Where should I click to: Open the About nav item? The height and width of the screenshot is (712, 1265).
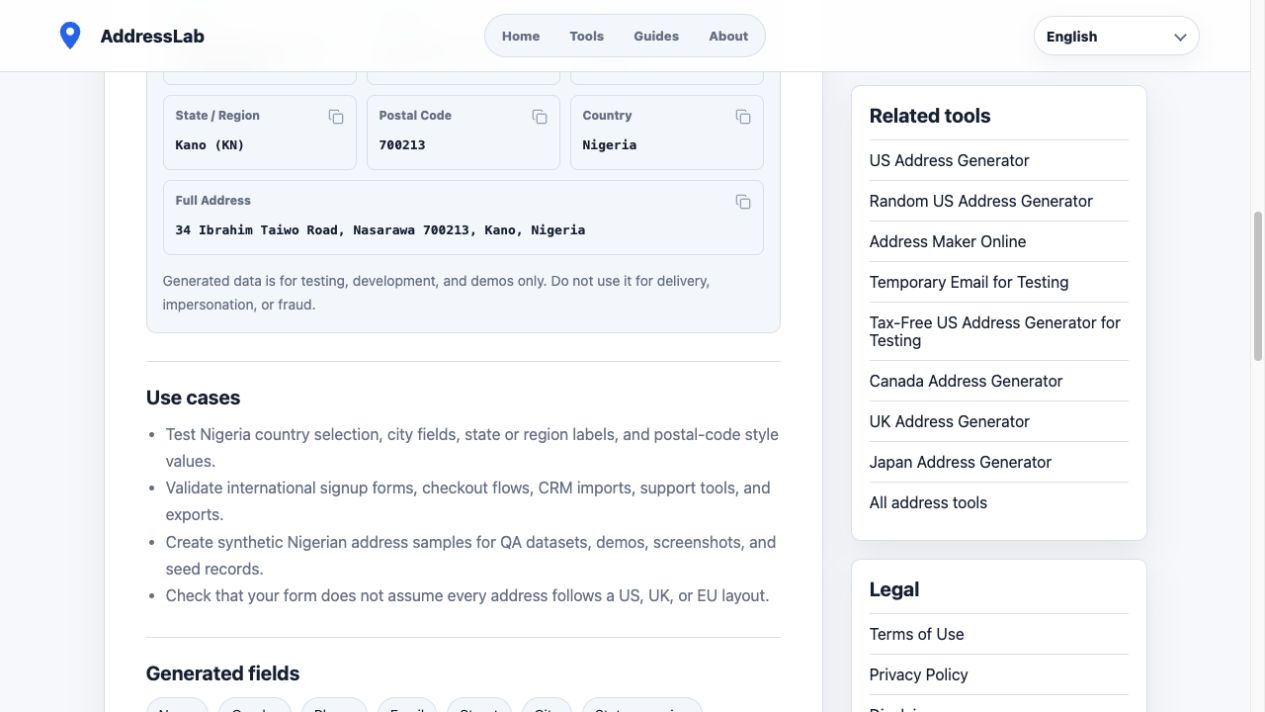tap(728, 36)
